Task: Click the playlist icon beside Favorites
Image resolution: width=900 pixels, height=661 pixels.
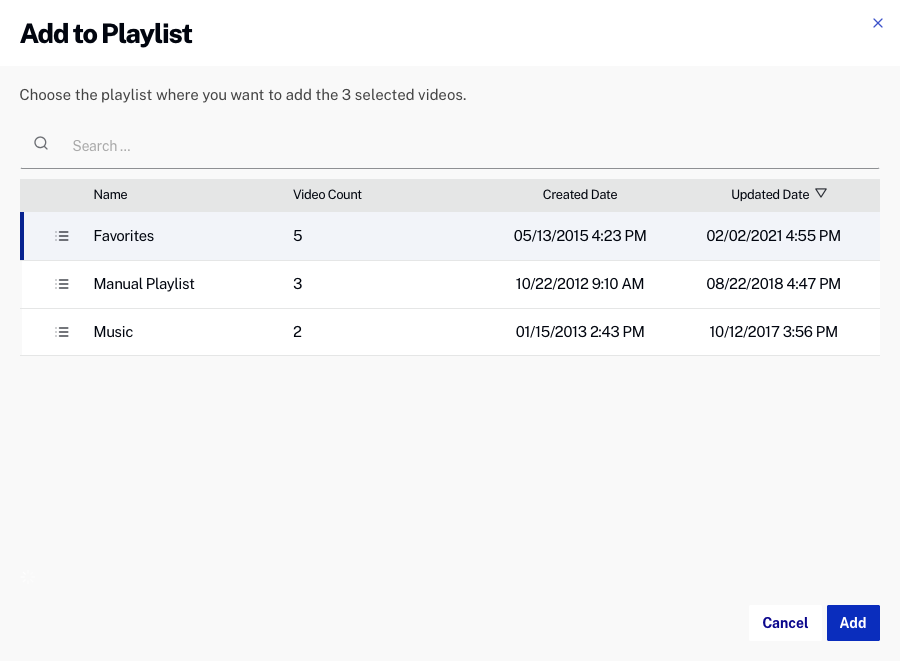Action: point(62,236)
